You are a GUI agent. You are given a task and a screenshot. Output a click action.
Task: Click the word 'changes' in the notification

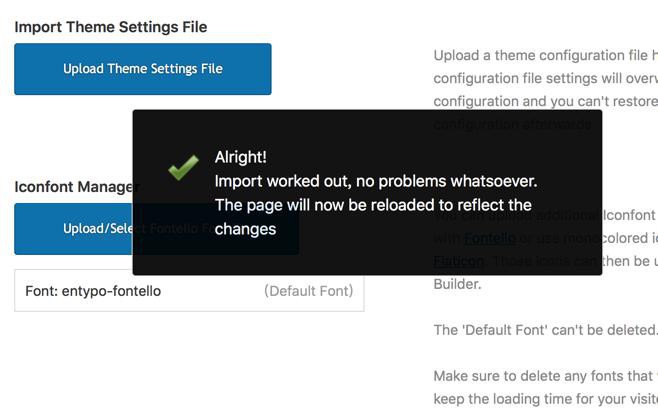click(245, 230)
